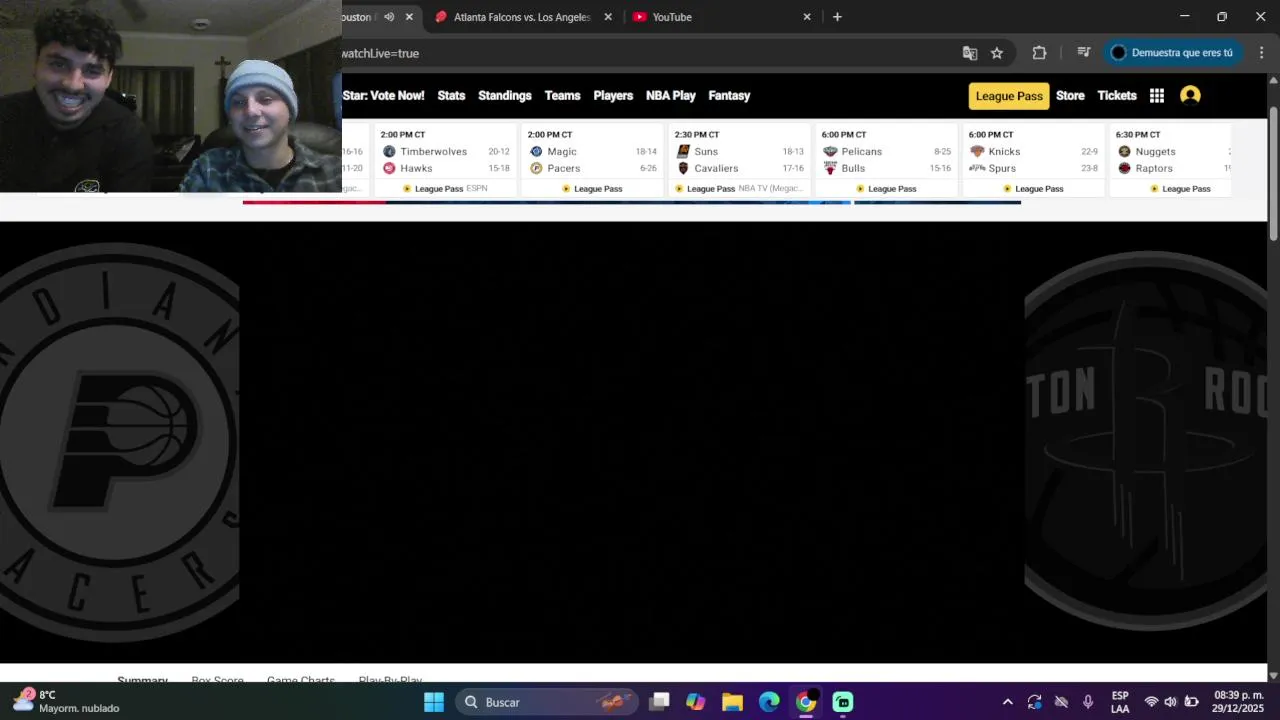Click the translate page icon in address bar

pos(969,53)
